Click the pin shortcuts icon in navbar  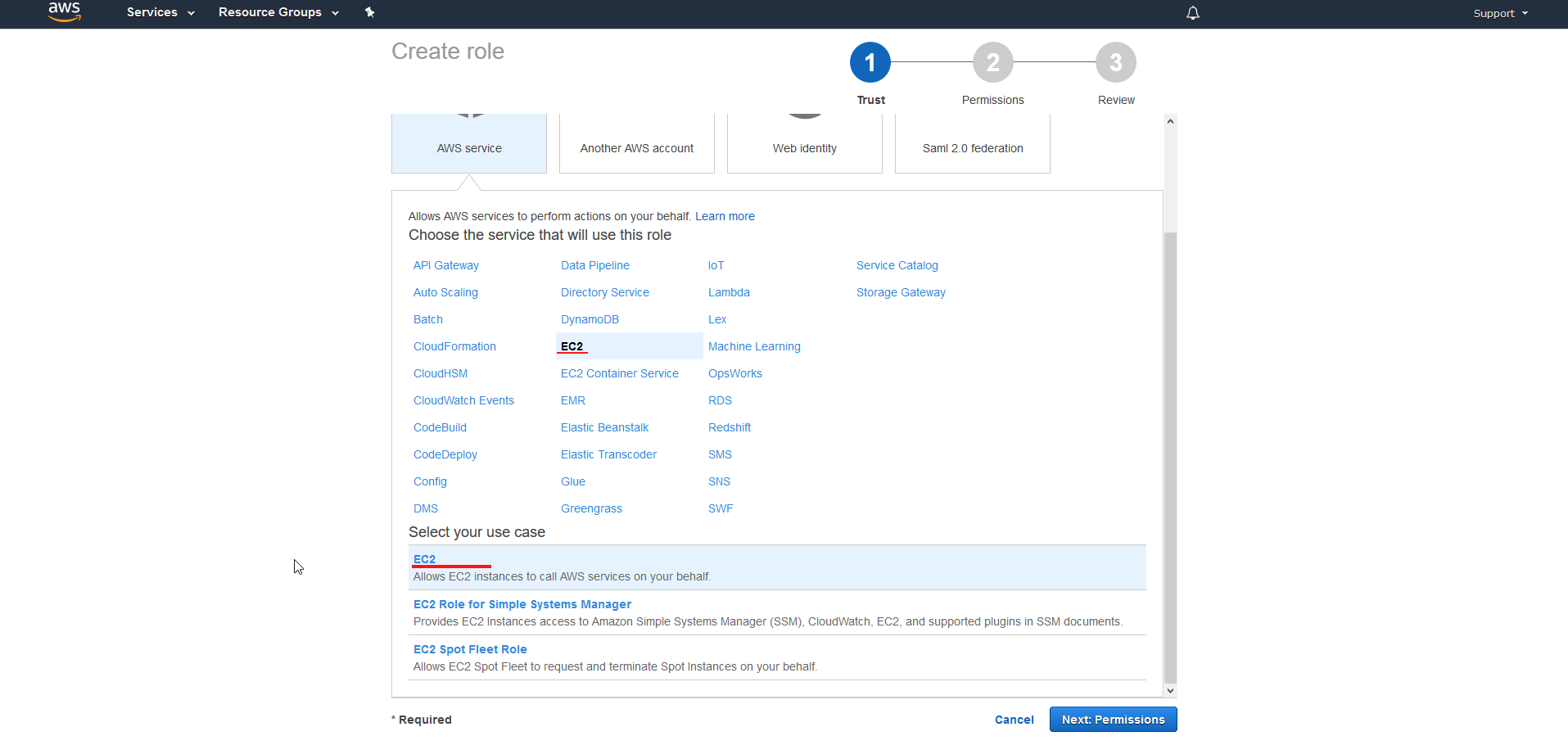click(369, 12)
